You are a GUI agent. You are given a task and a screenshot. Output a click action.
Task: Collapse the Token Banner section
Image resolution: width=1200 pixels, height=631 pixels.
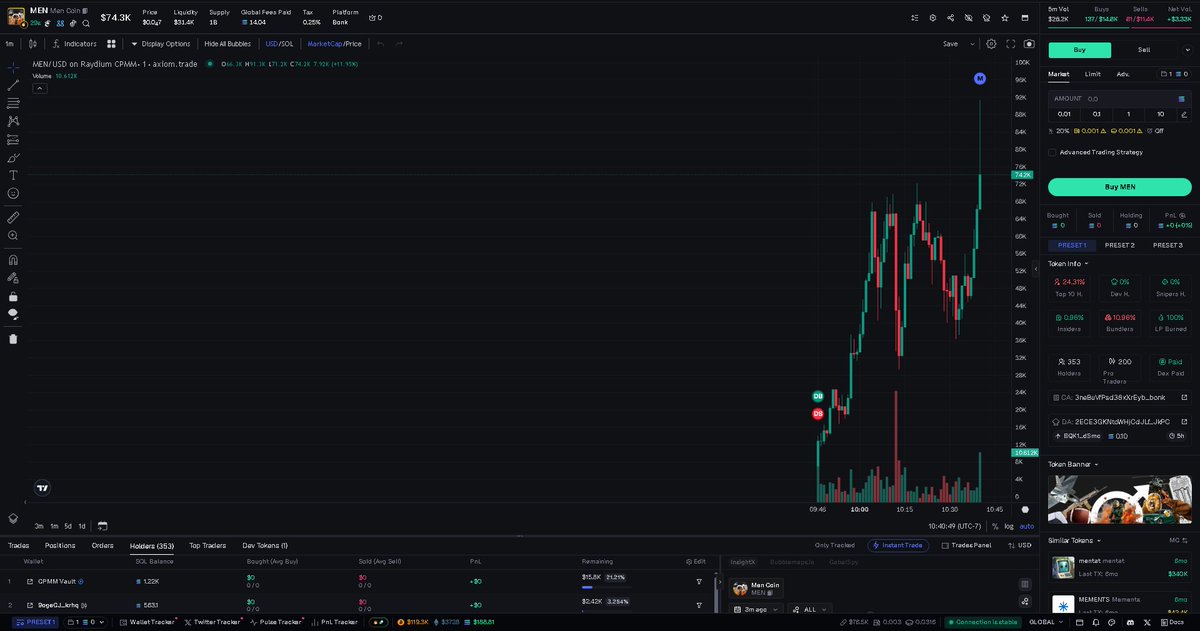tap(1073, 464)
